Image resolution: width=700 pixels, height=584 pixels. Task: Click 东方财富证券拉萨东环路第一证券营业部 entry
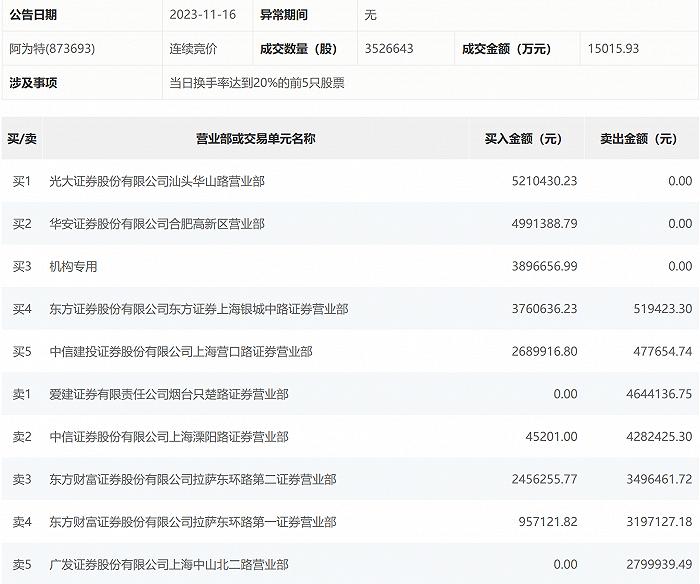[x=193, y=522]
